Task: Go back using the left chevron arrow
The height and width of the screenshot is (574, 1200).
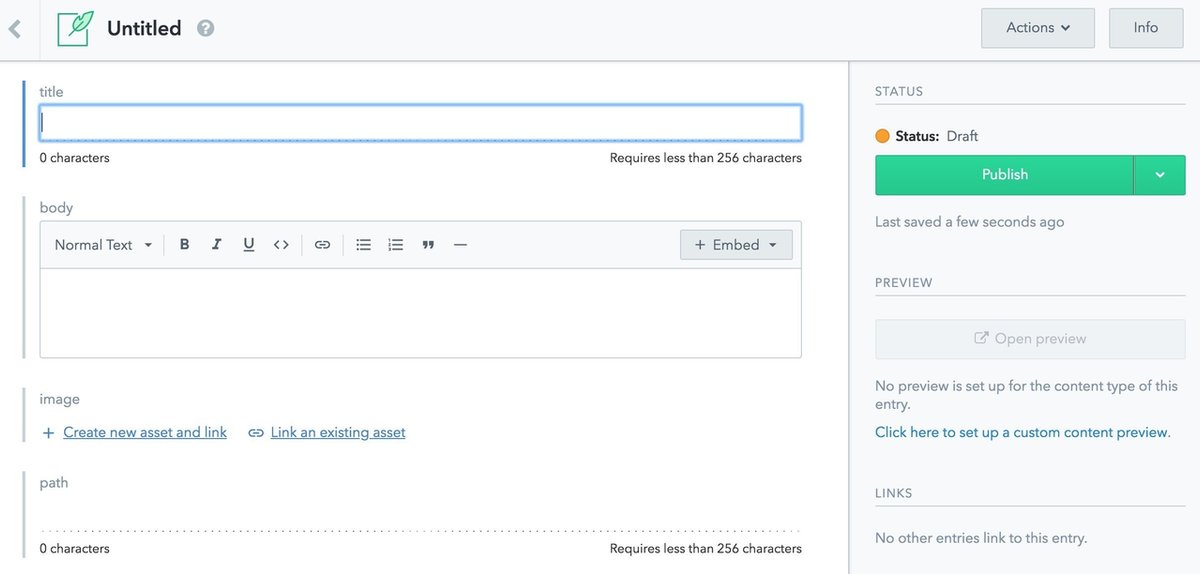Action: click(15, 29)
